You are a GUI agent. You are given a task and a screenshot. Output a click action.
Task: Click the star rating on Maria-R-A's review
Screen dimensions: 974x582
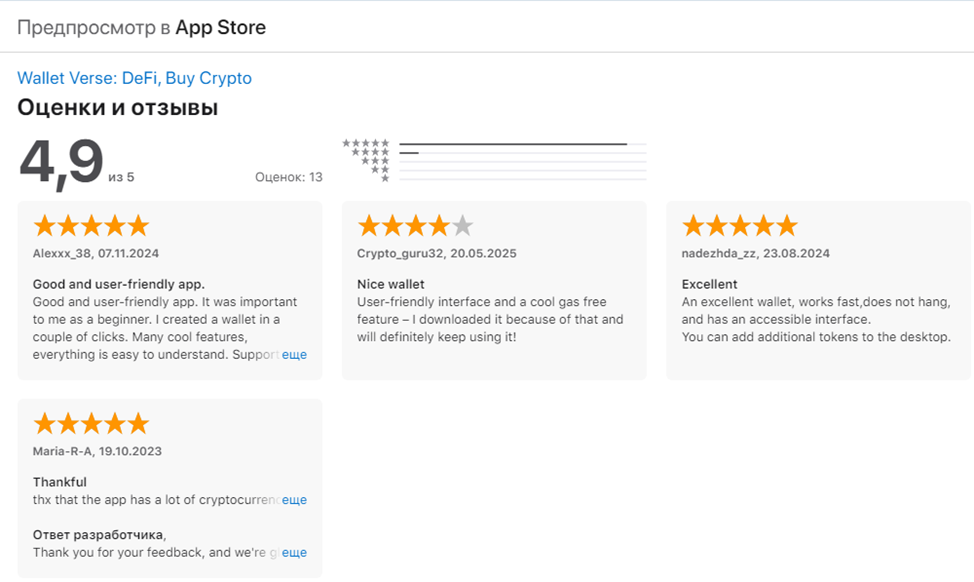point(91,423)
